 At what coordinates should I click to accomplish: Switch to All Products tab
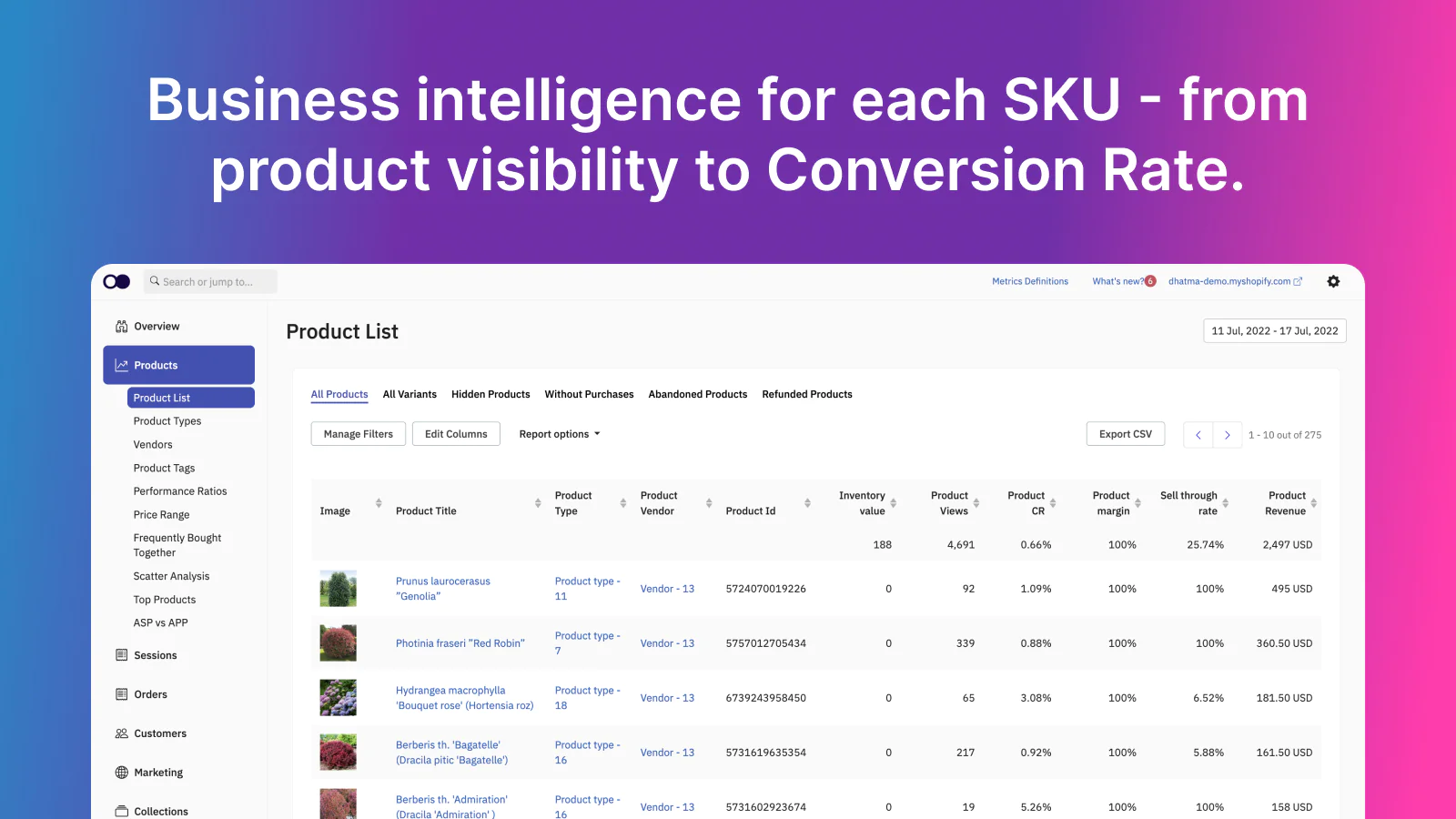tap(339, 394)
